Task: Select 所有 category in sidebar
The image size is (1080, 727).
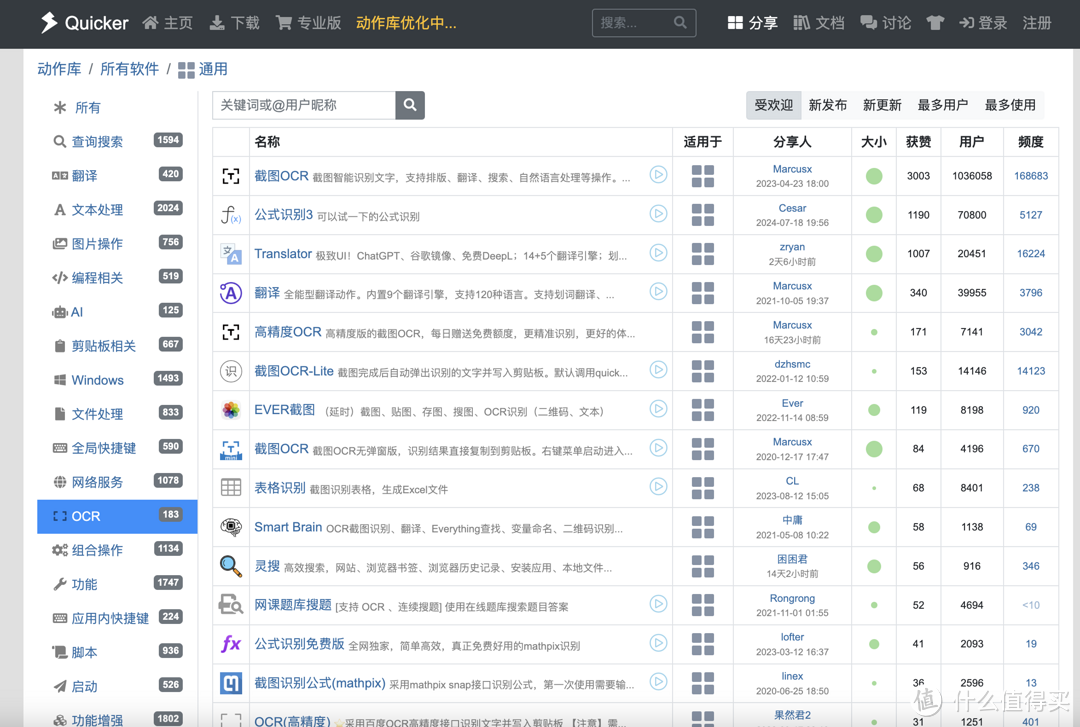Action: click(x=117, y=107)
